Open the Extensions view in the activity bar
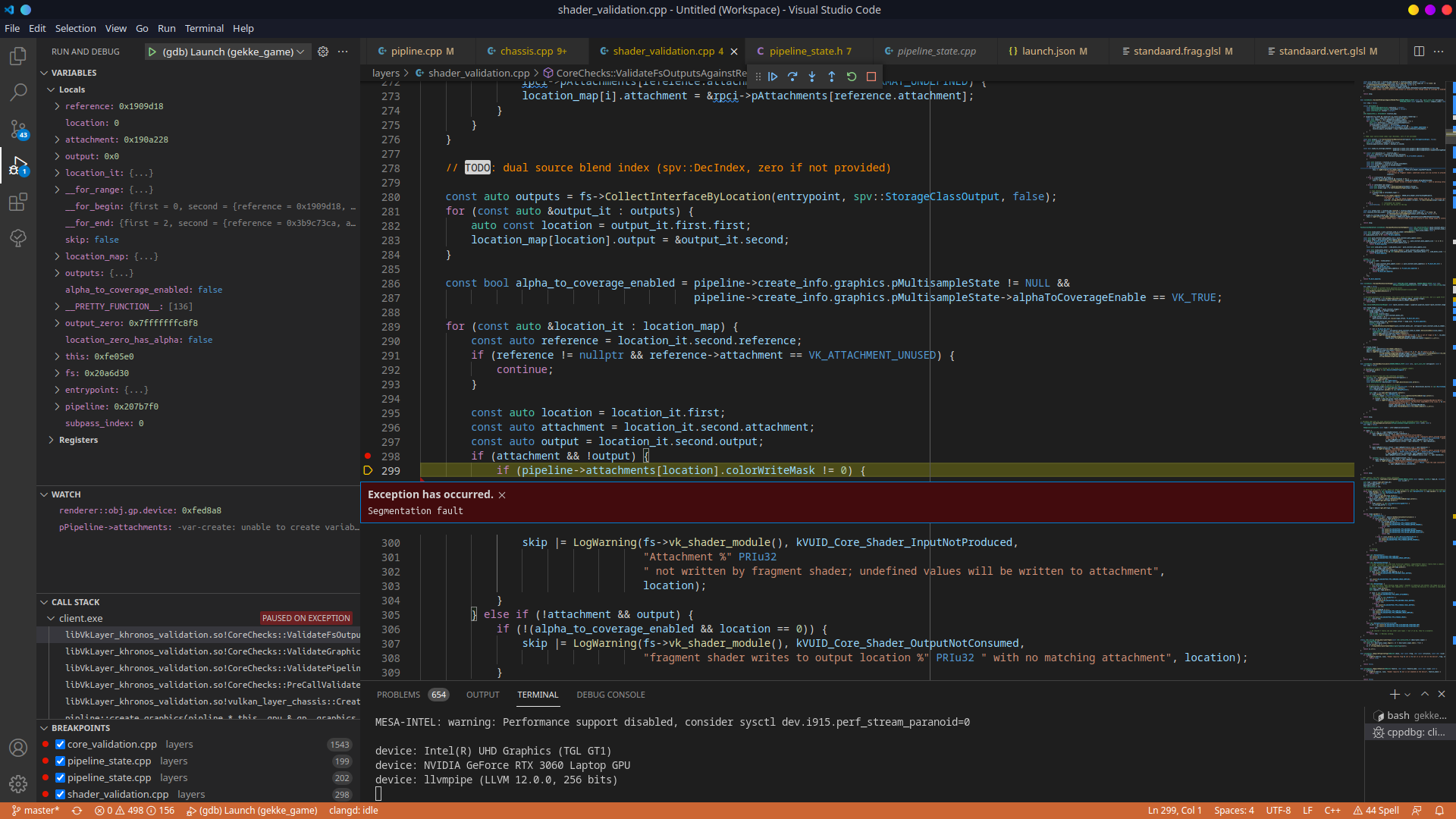 18,202
